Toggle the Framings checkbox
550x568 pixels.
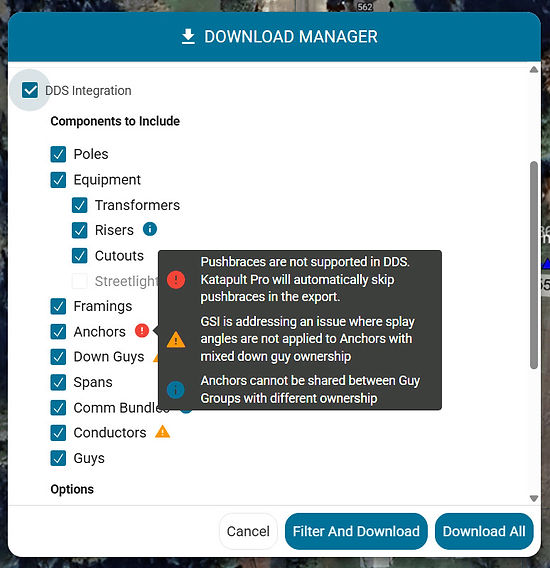pyautogui.click(x=58, y=306)
